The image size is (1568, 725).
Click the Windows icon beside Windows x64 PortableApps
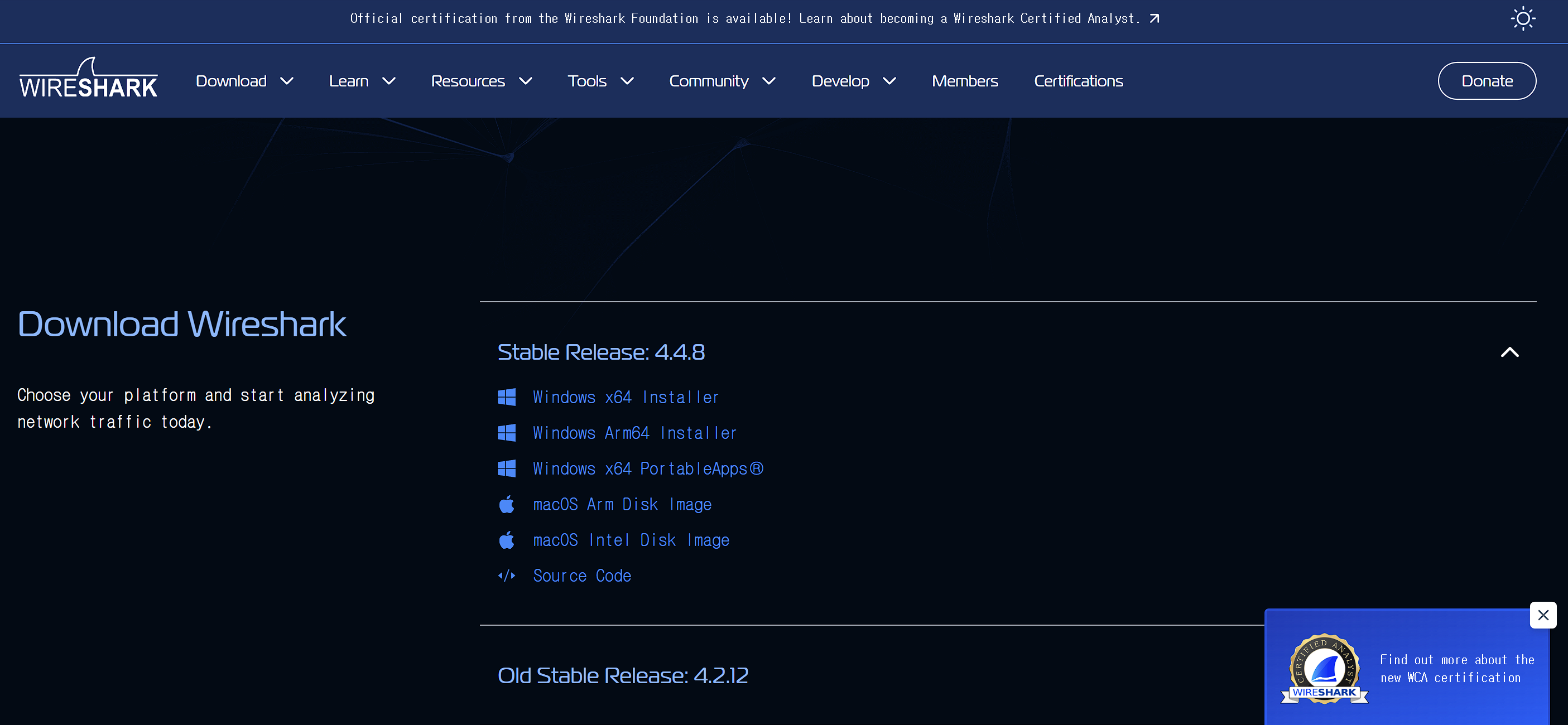click(507, 468)
